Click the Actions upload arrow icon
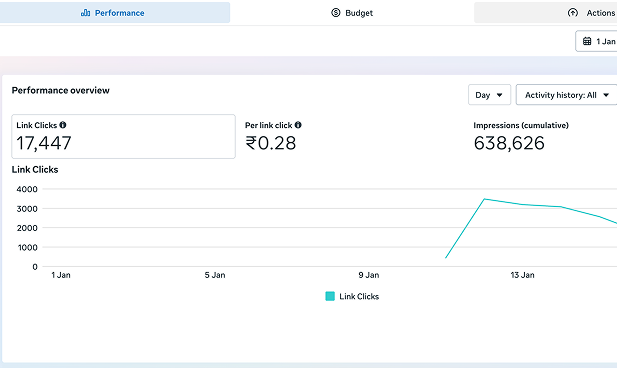 pyautogui.click(x=573, y=13)
